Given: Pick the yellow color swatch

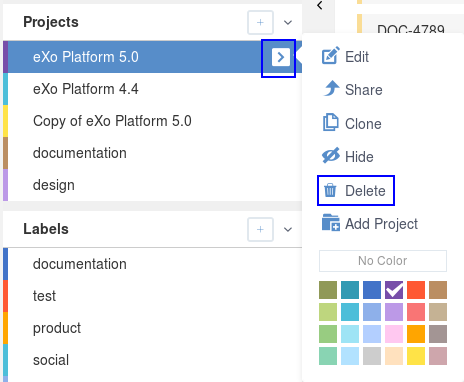Looking at the screenshot, I should click(416, 356).
